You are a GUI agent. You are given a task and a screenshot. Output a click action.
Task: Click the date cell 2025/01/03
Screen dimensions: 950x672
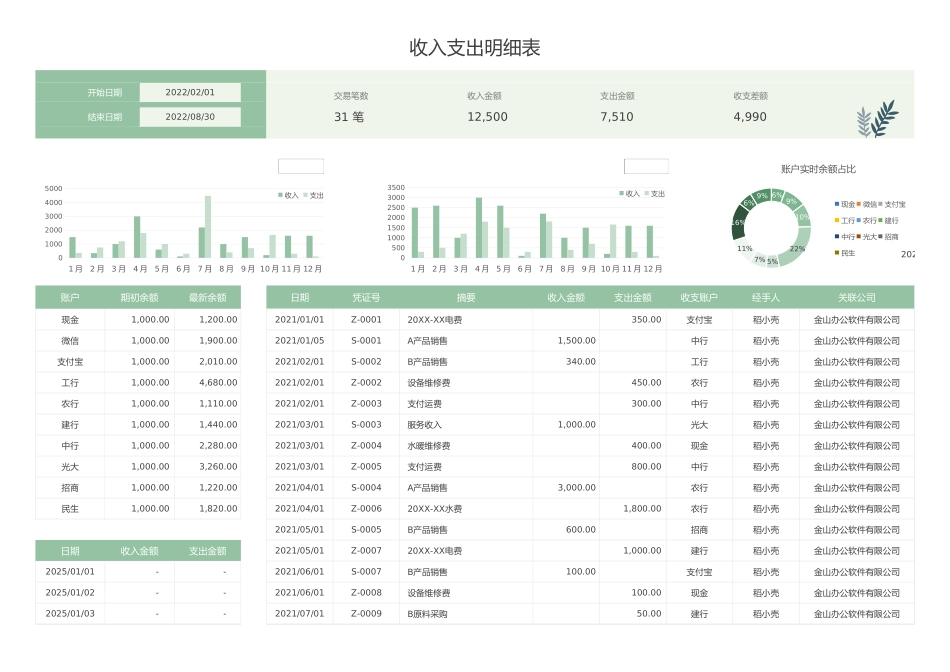[x=70, y=614]
